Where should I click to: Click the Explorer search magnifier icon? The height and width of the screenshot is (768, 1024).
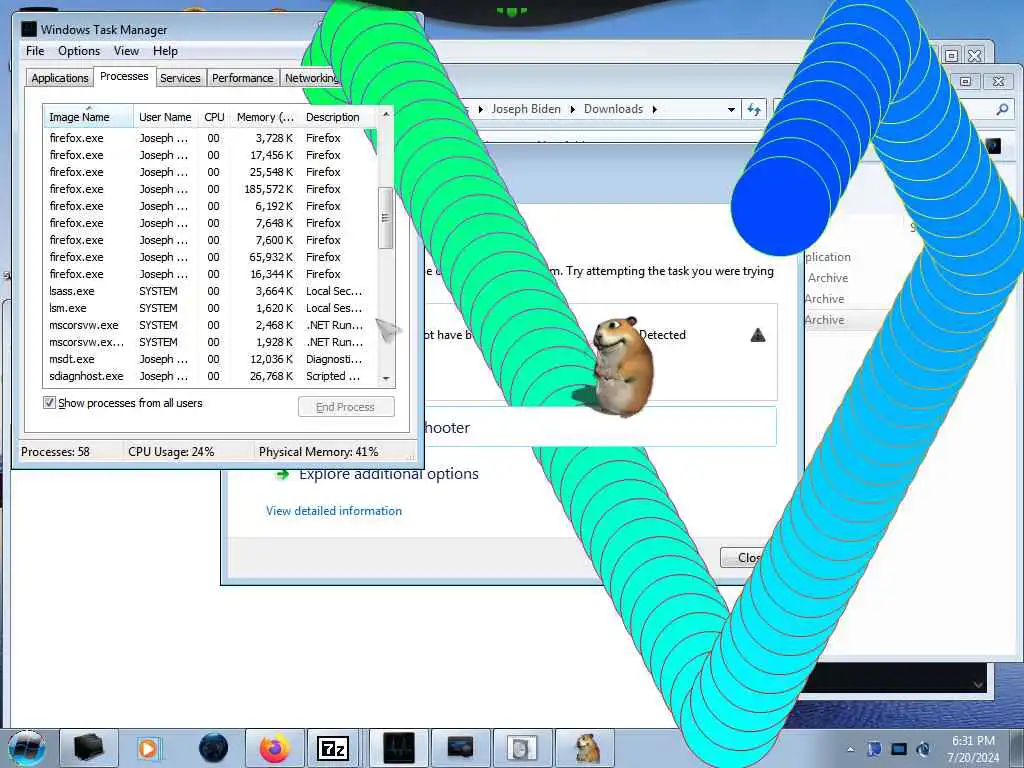(1002, 109)
